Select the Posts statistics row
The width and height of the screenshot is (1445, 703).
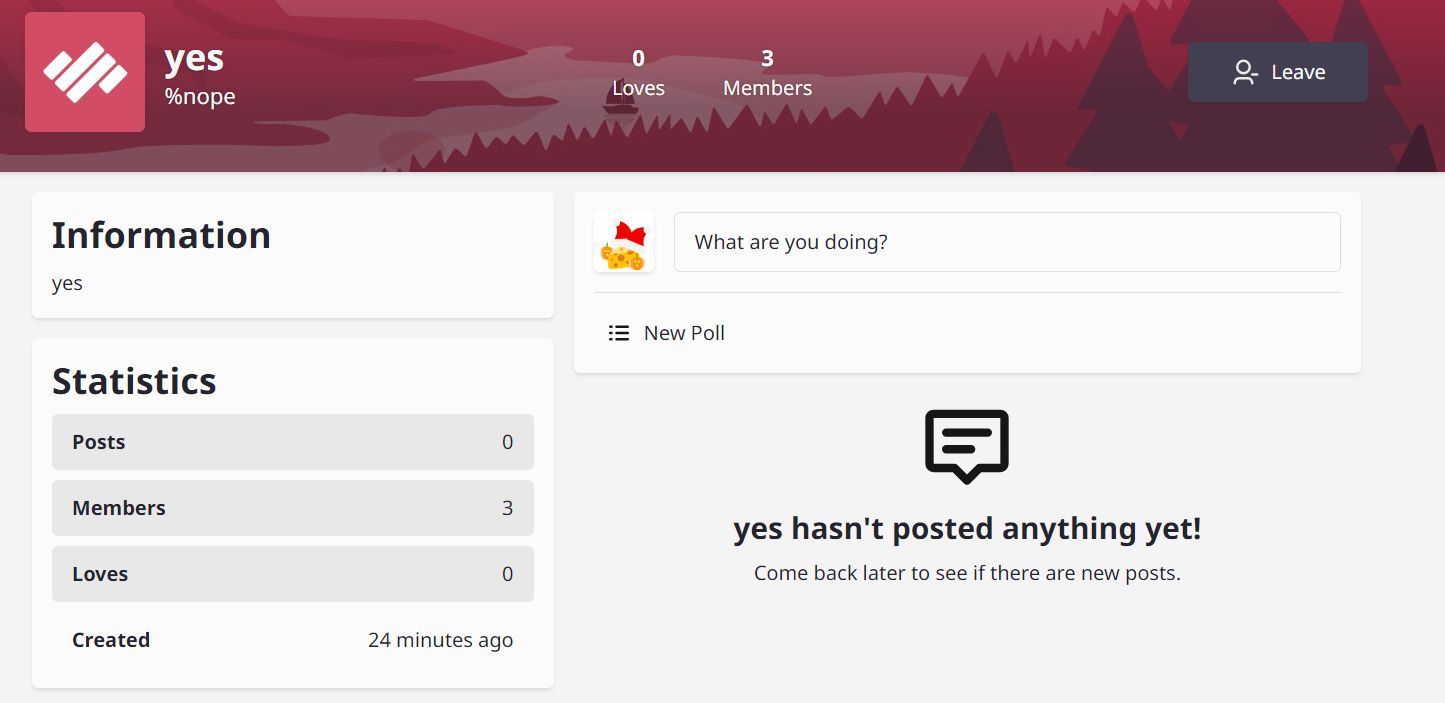(x=293, y=442)
